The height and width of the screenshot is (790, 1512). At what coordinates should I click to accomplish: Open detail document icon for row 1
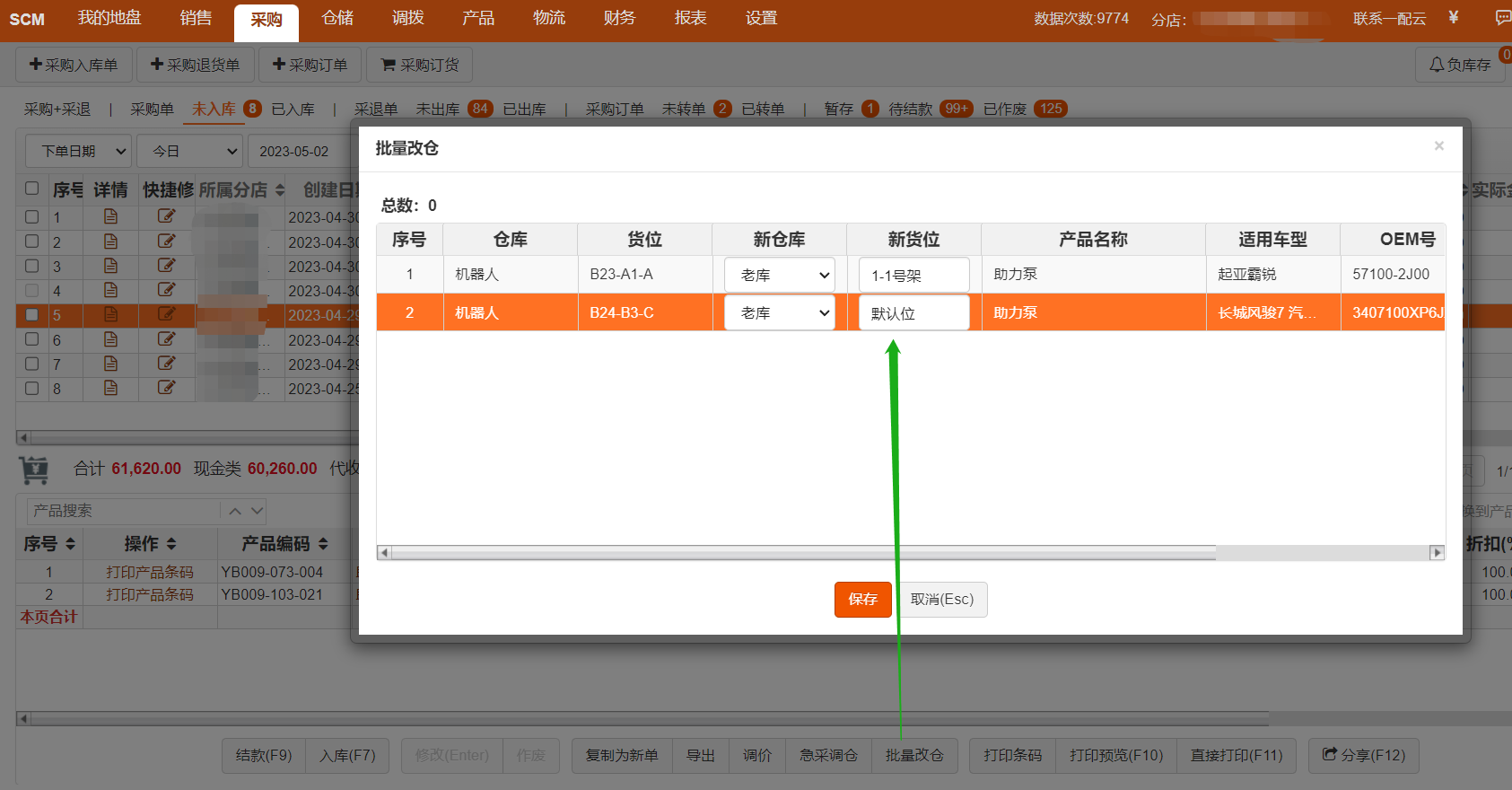click(110, 217)
